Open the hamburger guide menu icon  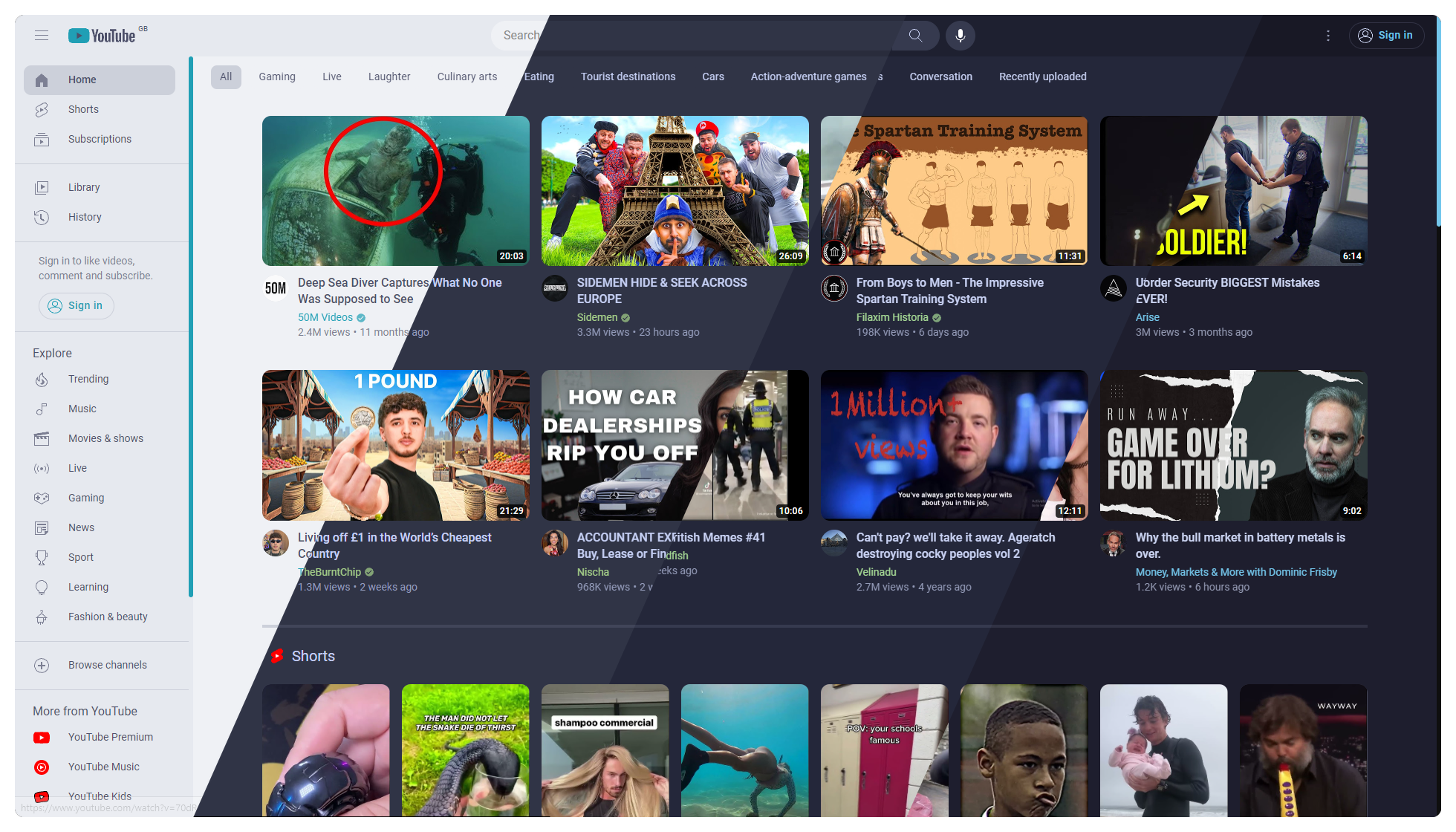coord(42,36)
